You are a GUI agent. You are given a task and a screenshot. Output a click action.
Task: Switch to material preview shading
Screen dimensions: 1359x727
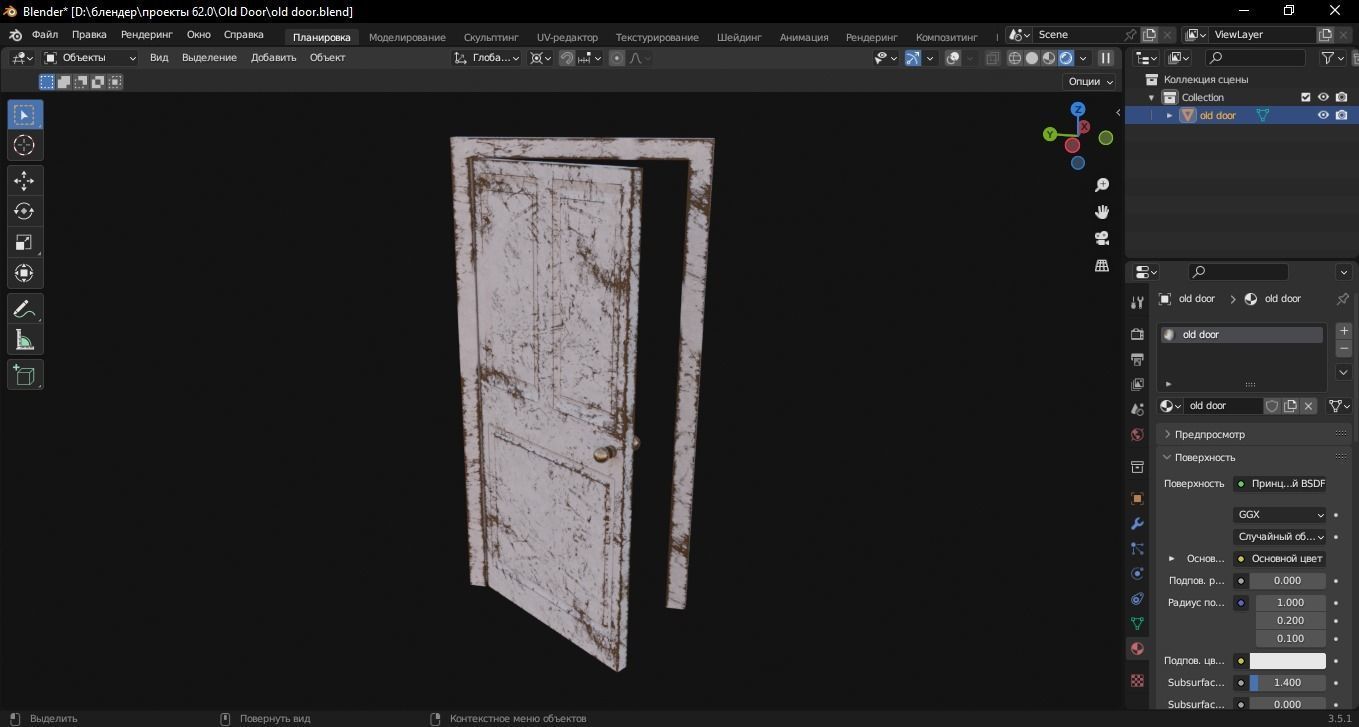[1049, 58]
